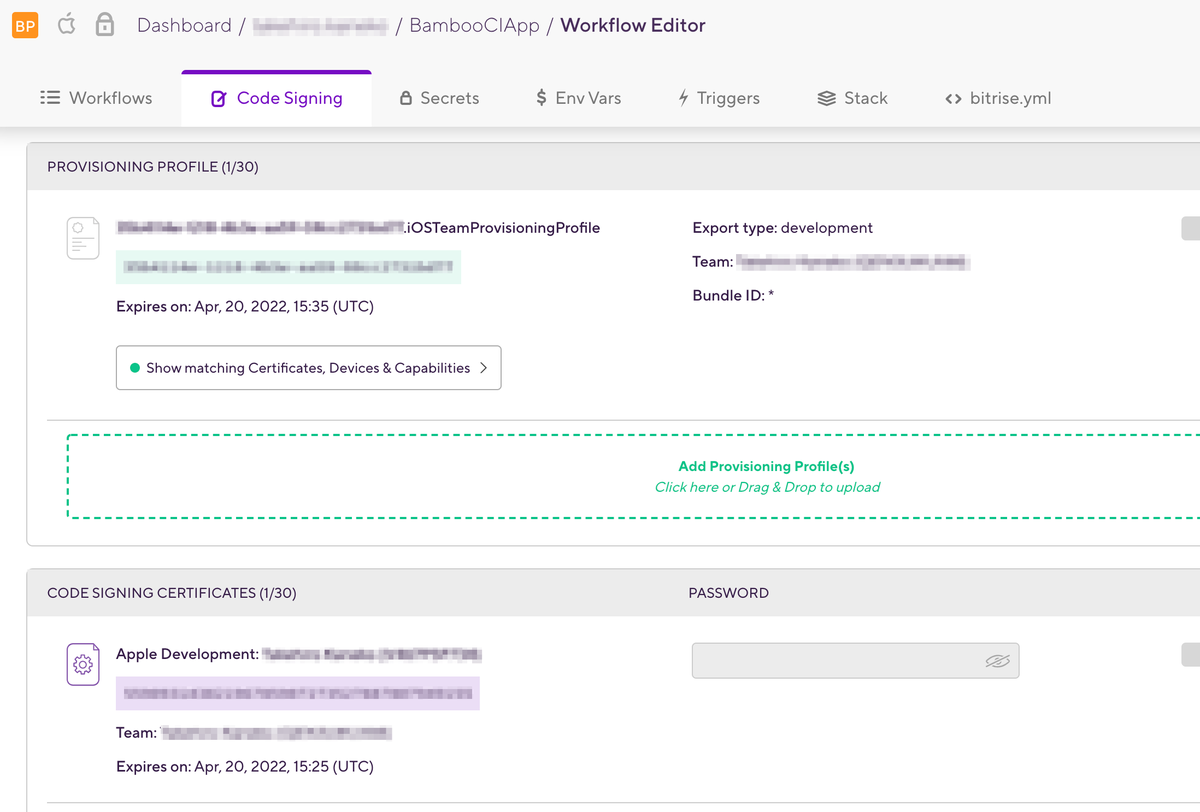Click the Triggers lightning bolt icon
This screenshot has height=812, width=1200.
(x=684, y=98)
